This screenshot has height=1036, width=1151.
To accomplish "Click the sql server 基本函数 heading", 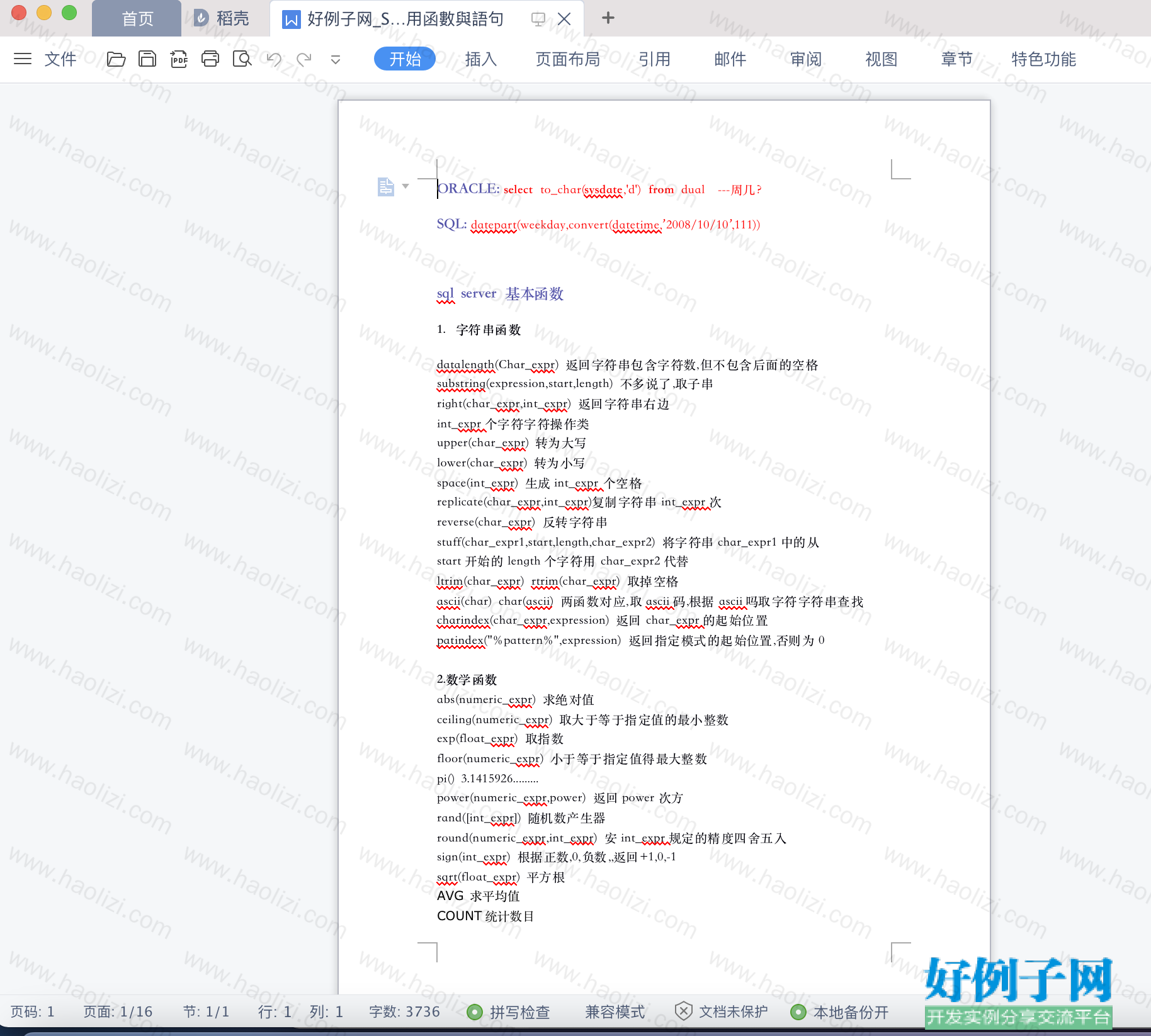I will [500, 294].
